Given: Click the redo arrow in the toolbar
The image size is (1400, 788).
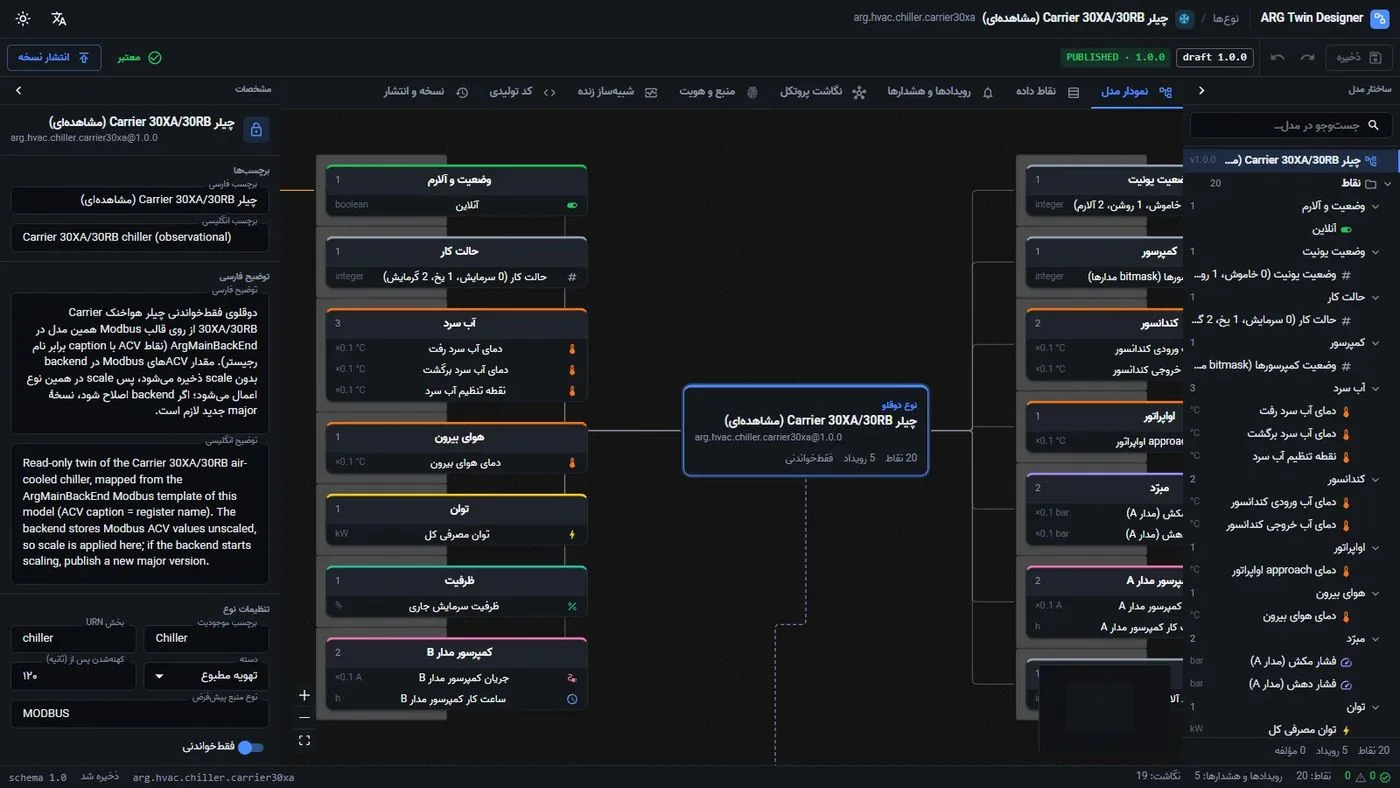Looking at the screenshot, I should point(1307,57).
